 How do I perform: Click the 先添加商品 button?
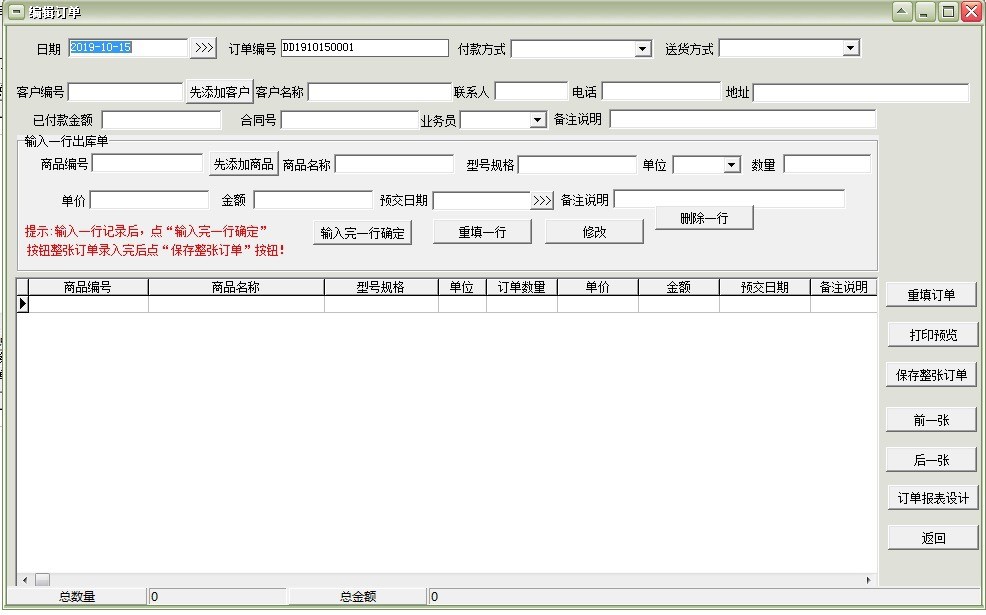244,164
